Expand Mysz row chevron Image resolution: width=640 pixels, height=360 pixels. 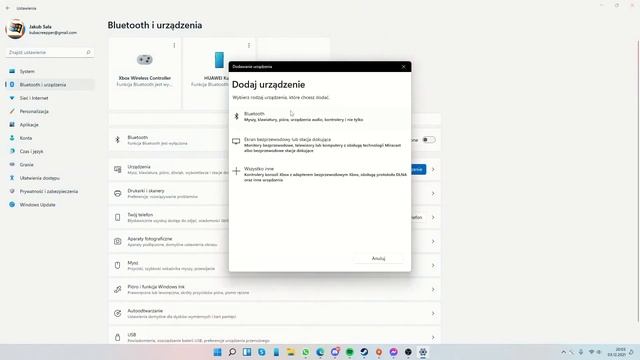pos(433,266)
